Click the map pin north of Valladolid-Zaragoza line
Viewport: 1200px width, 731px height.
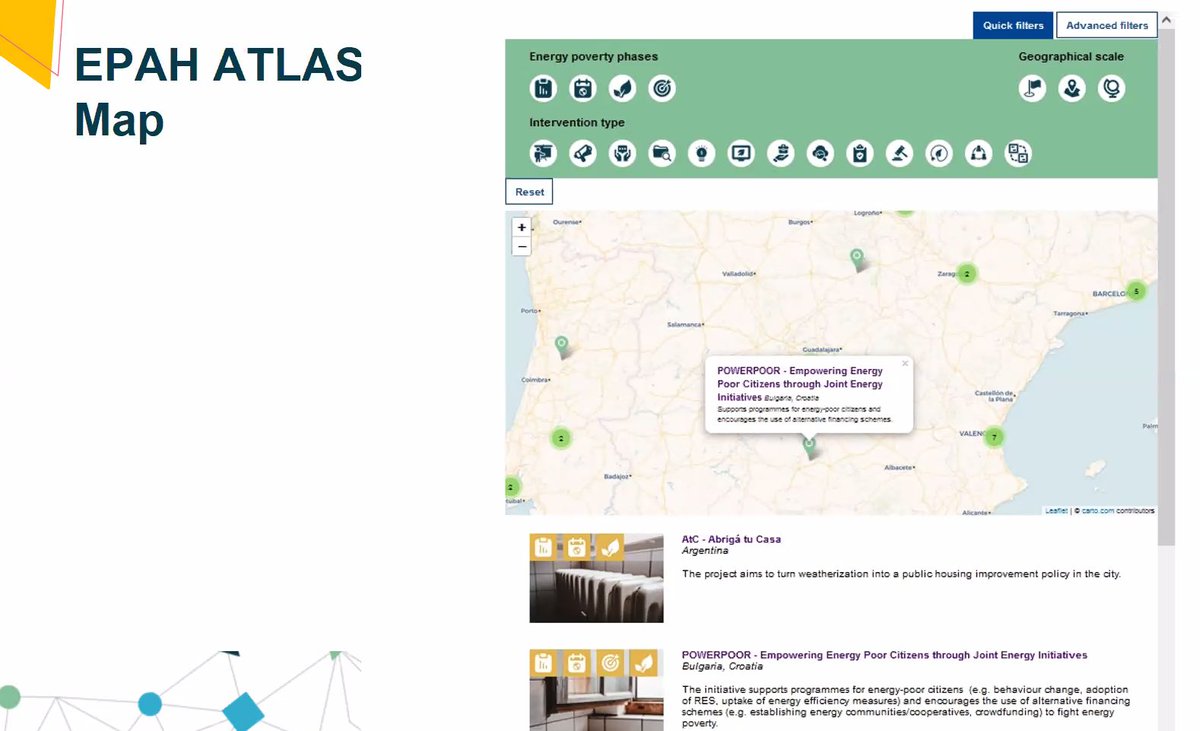tap(856, 258)
